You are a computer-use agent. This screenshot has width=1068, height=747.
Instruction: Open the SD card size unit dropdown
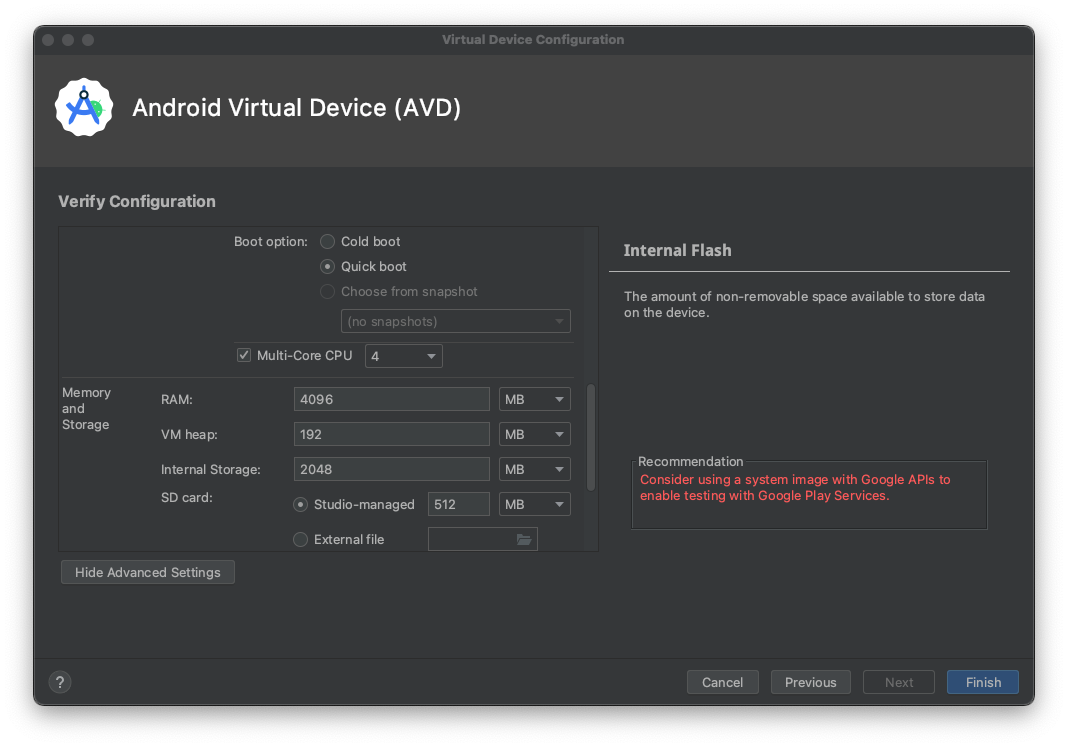[535, 505]
